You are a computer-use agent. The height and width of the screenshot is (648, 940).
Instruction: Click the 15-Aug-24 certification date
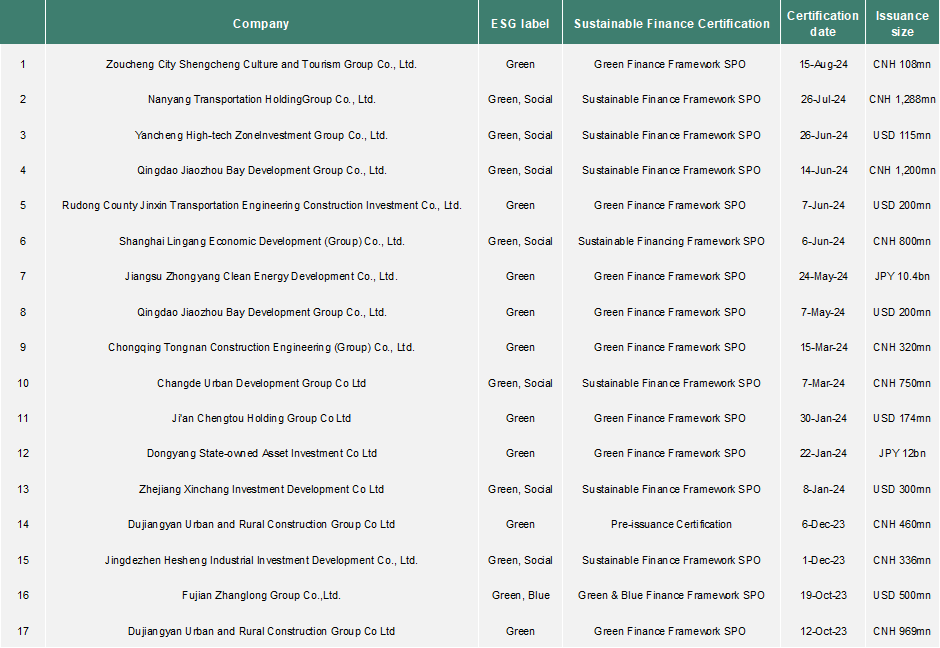click(823, 64)
